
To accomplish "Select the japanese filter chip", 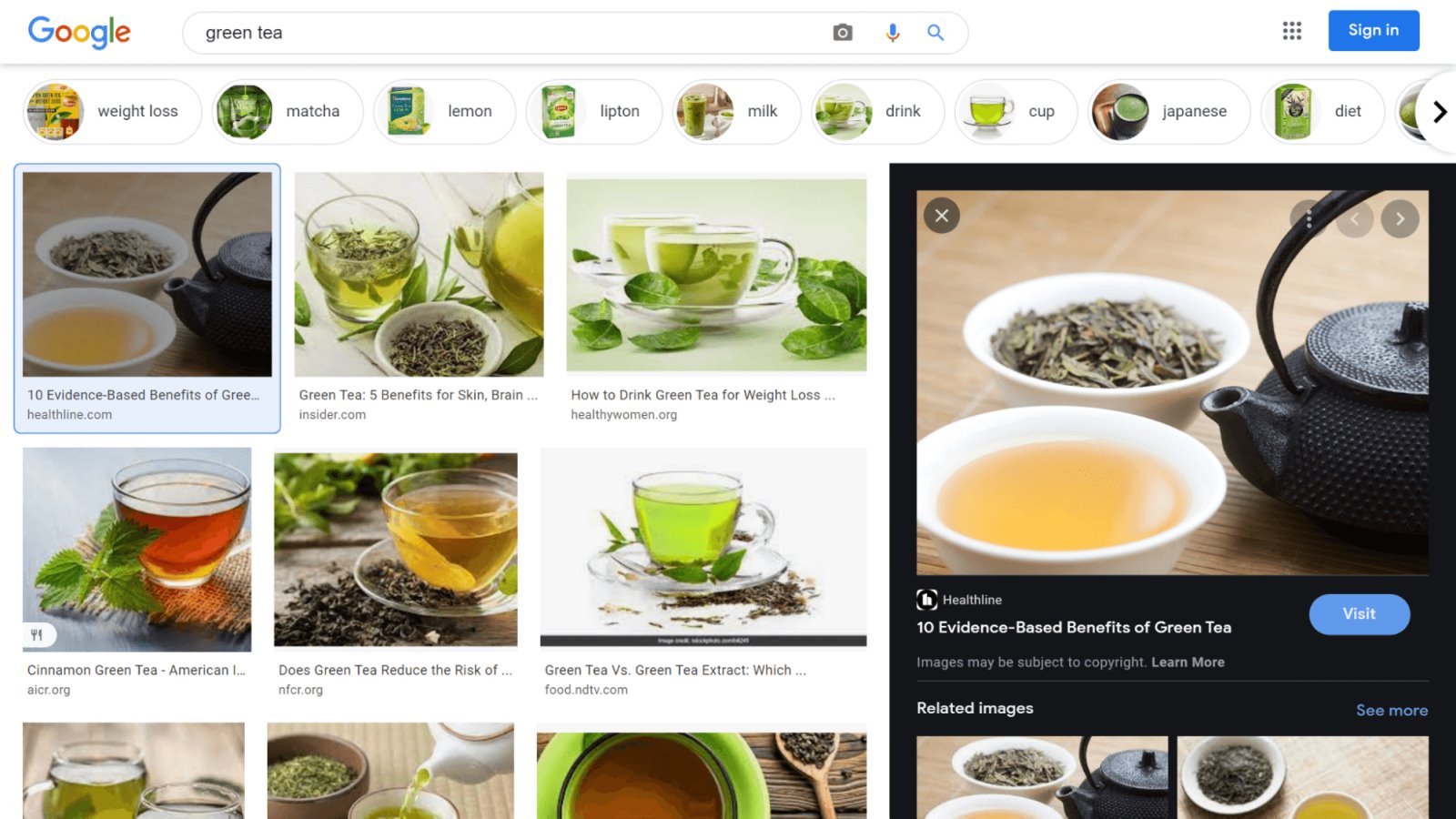I will (x=1168, y=111).
